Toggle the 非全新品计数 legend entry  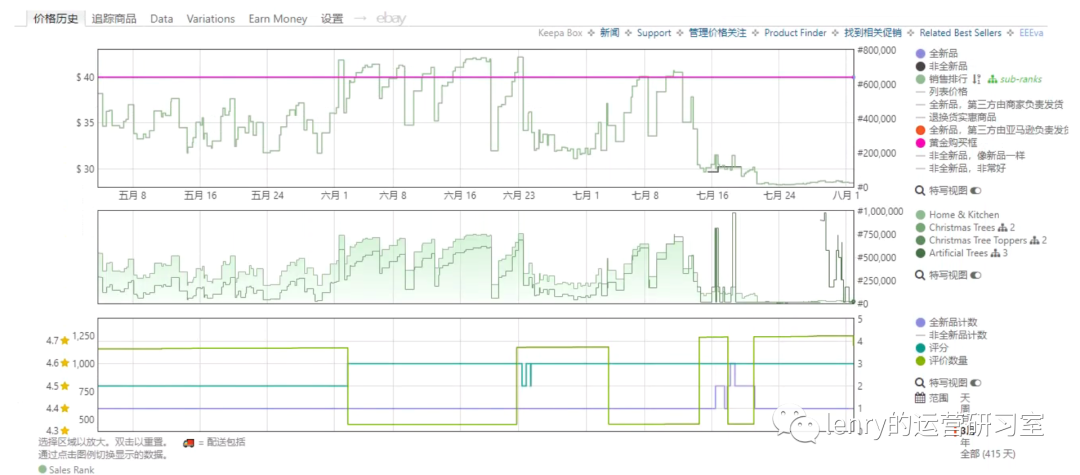[x=957, y=335]
